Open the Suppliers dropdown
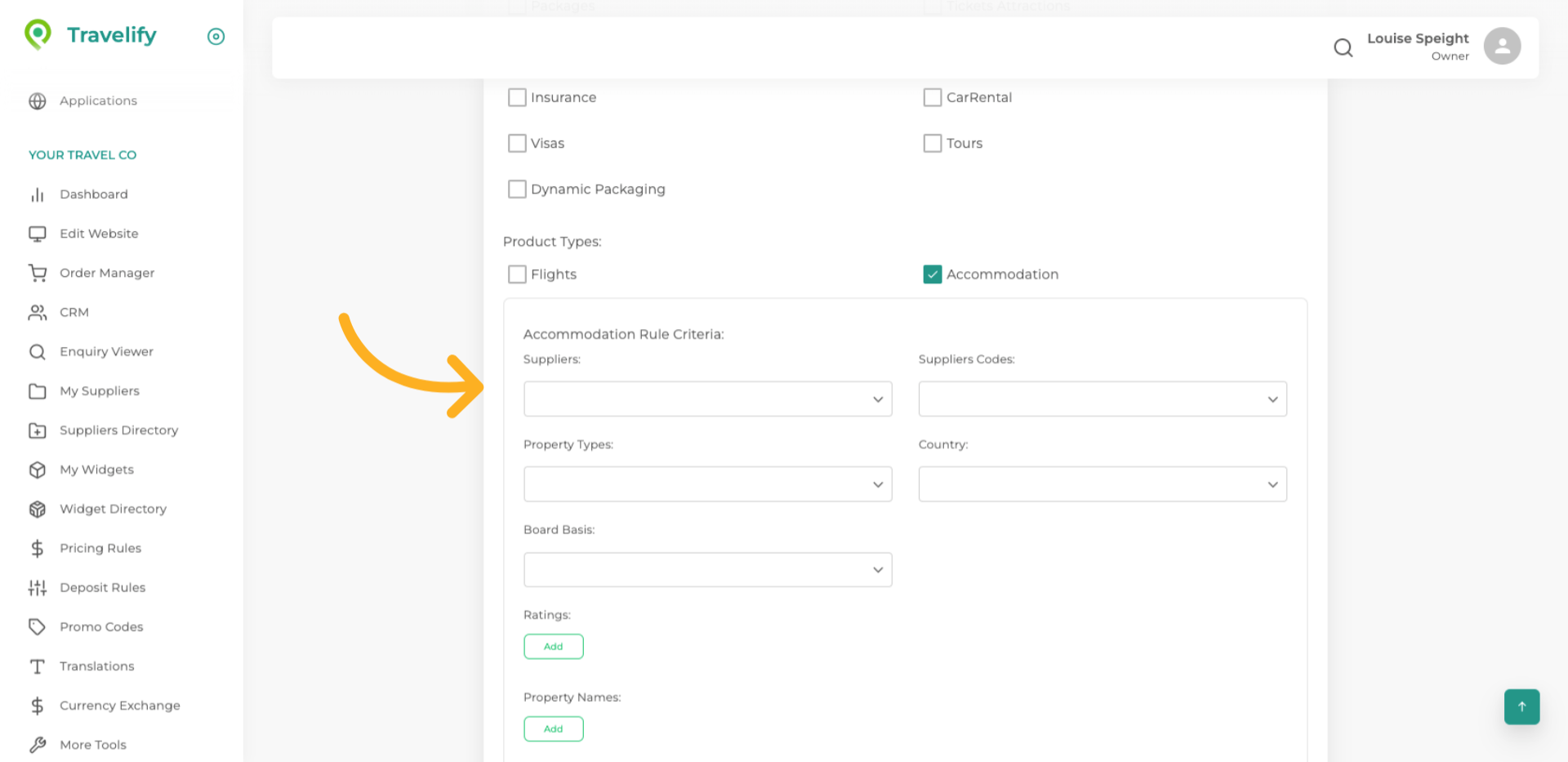 [707, 399]
